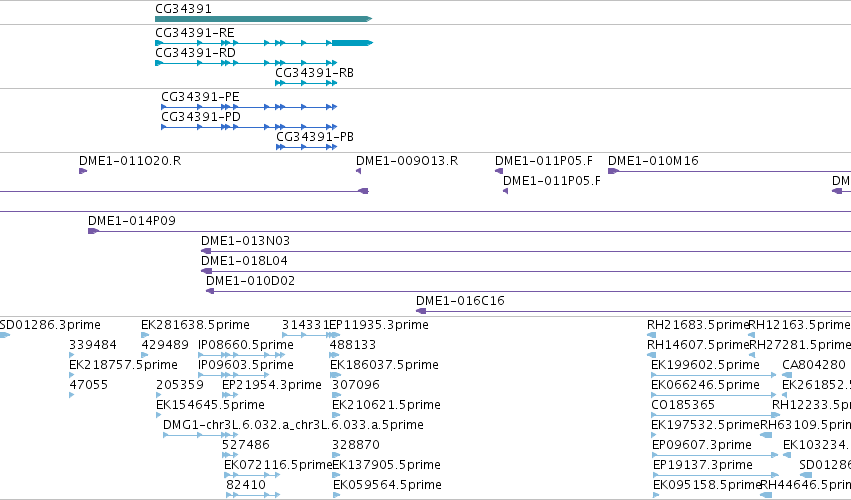
Task: Click the EP19137.3prime EST label
Action: click(703, 465)
